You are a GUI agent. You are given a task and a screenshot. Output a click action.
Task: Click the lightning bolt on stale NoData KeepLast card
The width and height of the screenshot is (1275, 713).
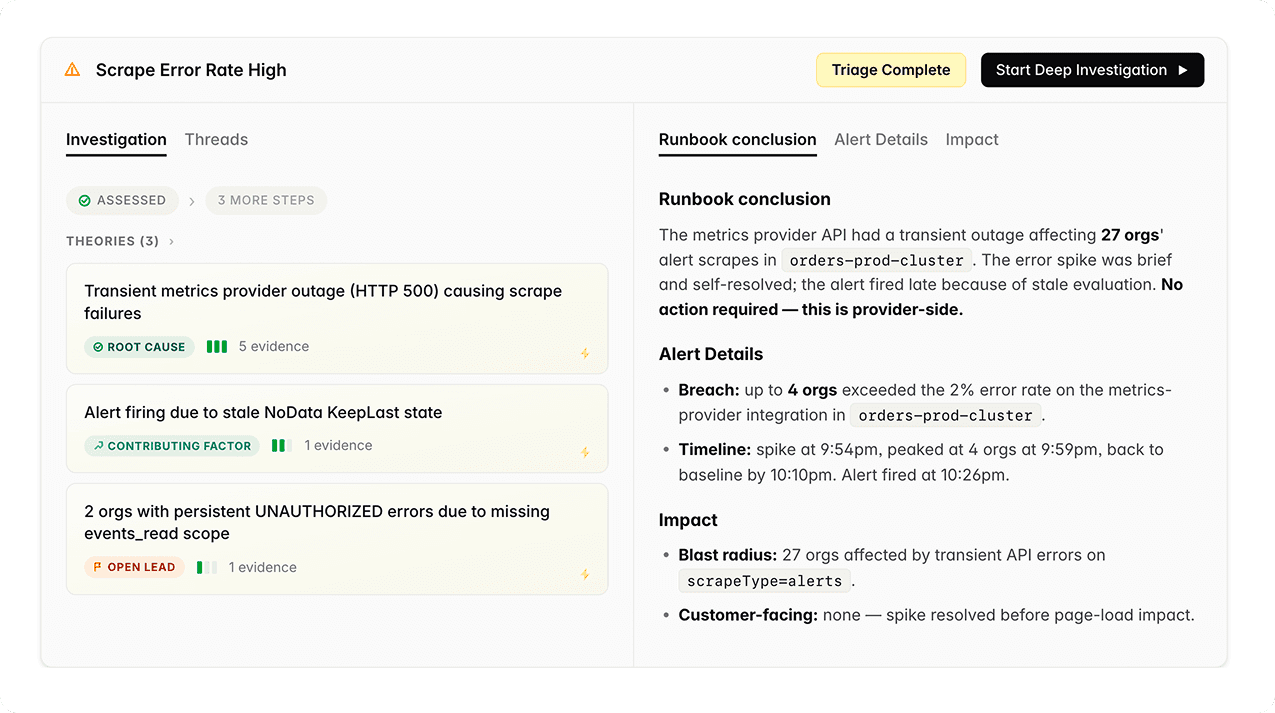pyautogui.click(x=585, y=452)
